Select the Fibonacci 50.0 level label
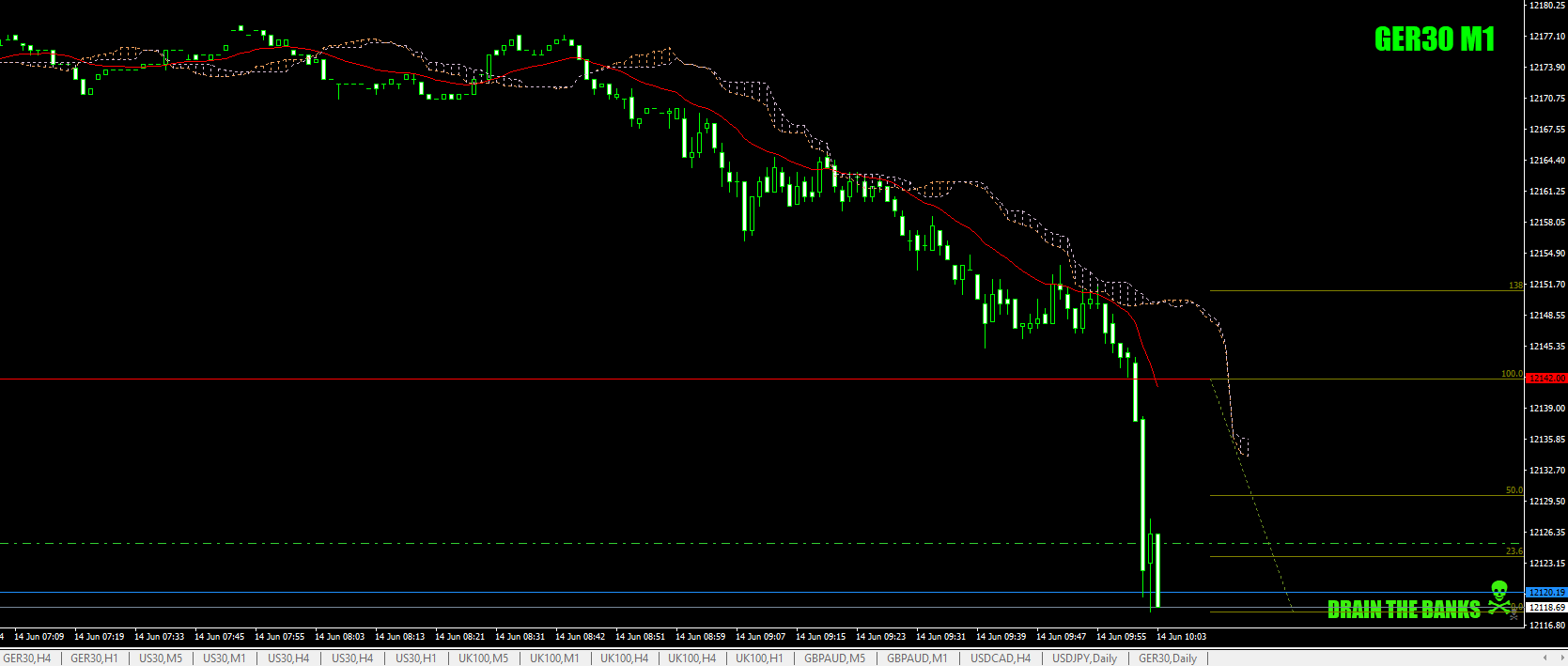This screenshot has height=666, width=1568. click(1514, 490)
